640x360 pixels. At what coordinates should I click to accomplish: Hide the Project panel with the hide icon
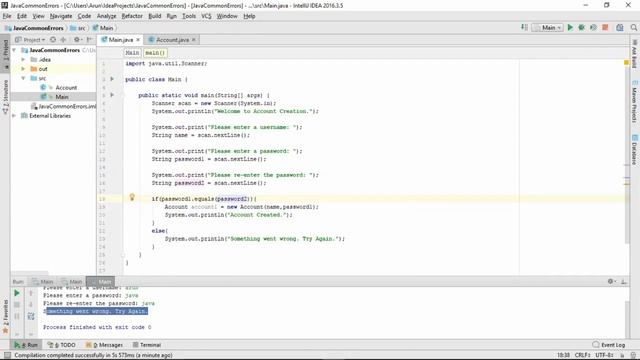coord(89,40)
